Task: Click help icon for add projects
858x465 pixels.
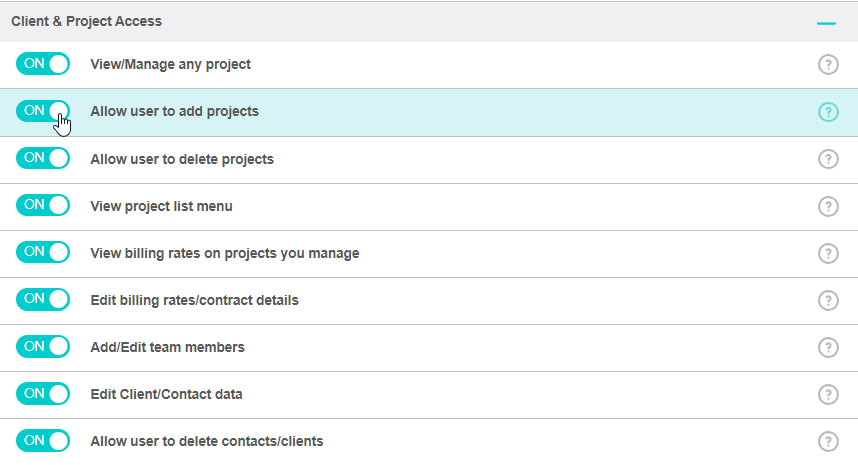Action: click(828, 112)
